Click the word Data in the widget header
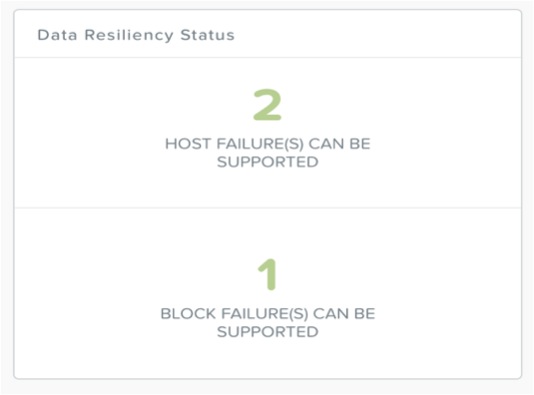Screen dimensions: 534x395 (57, 35)
